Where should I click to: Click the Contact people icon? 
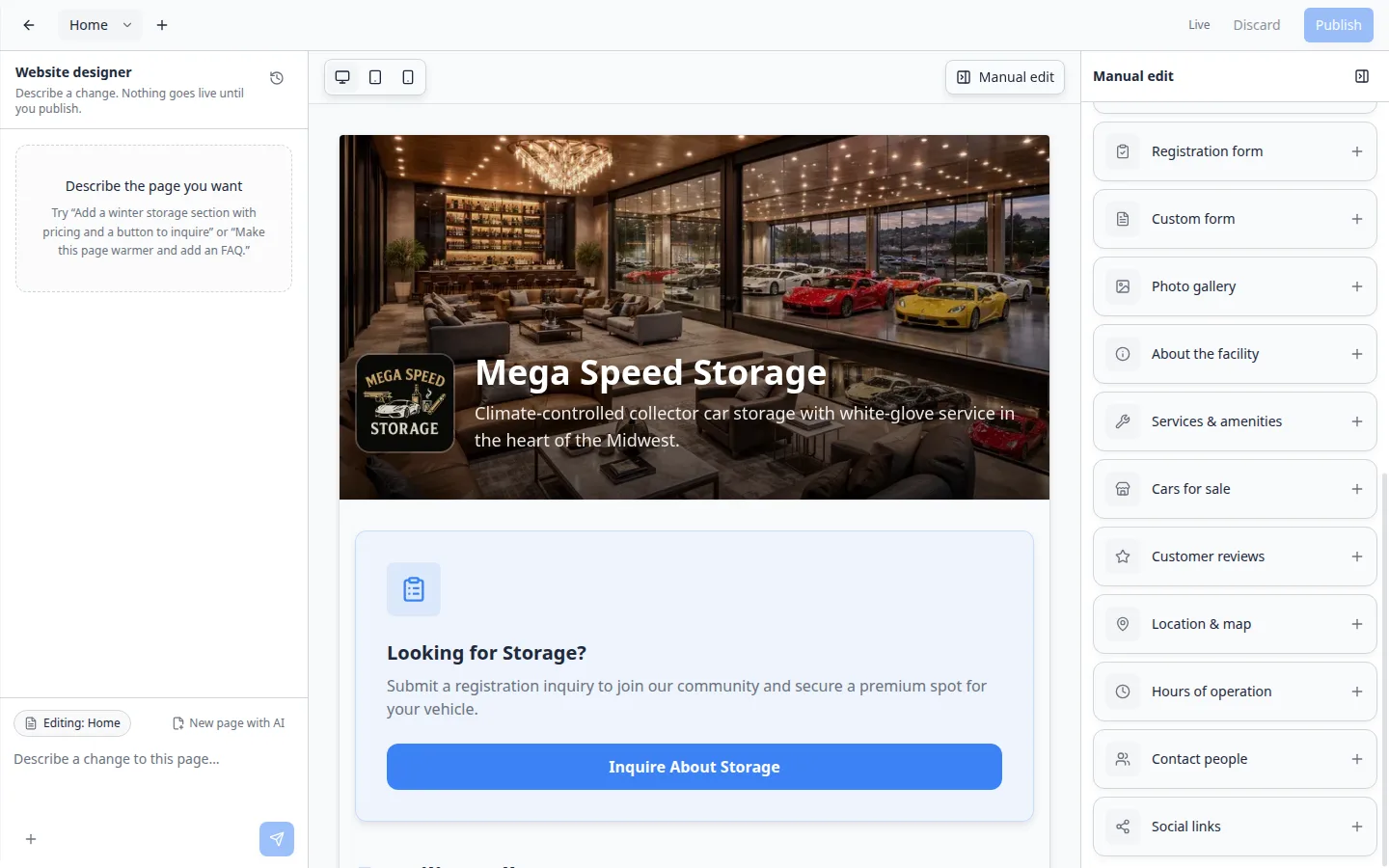[x=1123, y=759]
